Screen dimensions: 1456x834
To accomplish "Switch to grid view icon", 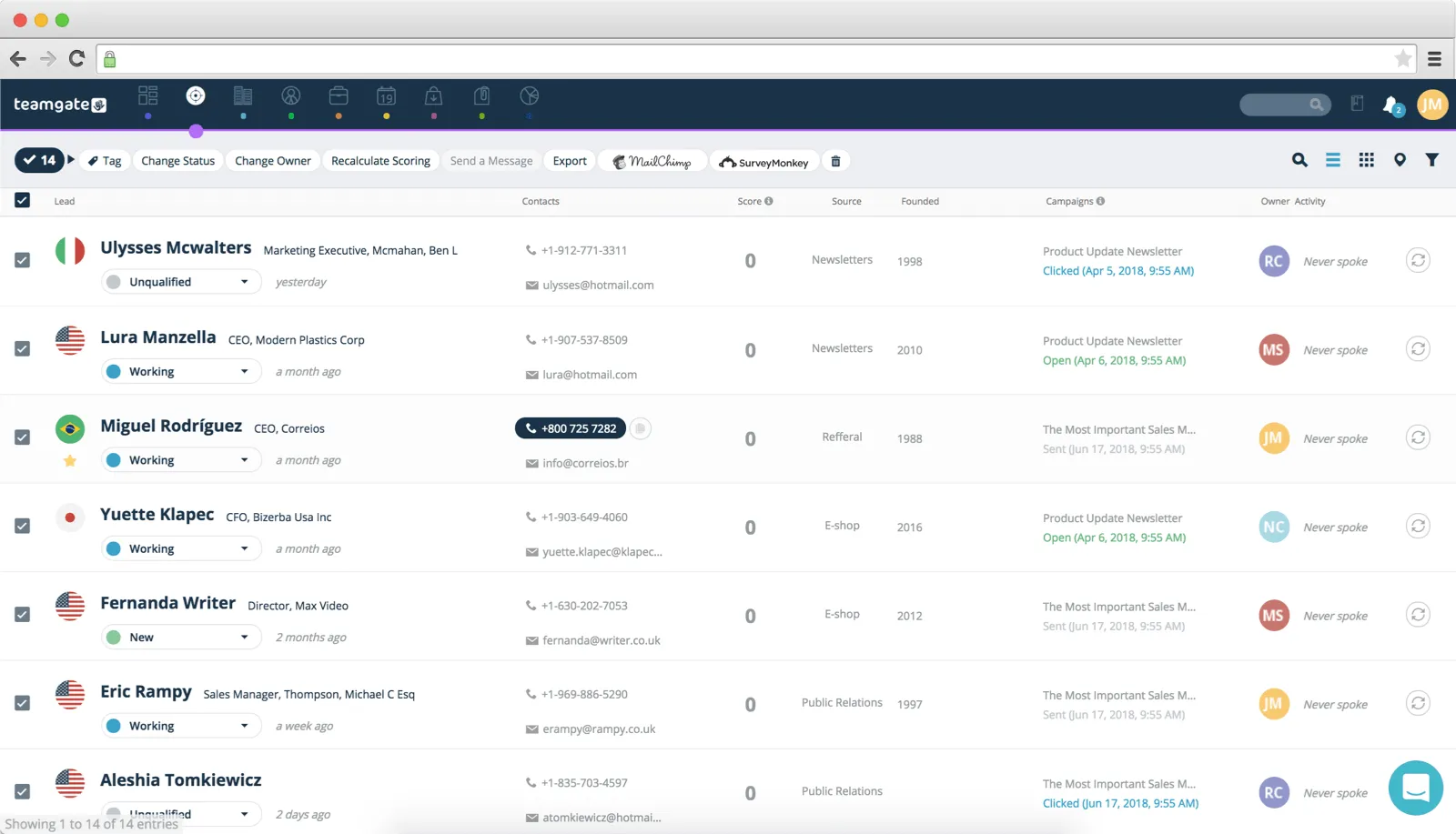I will pyautogui.click(x=1367, y=160).
